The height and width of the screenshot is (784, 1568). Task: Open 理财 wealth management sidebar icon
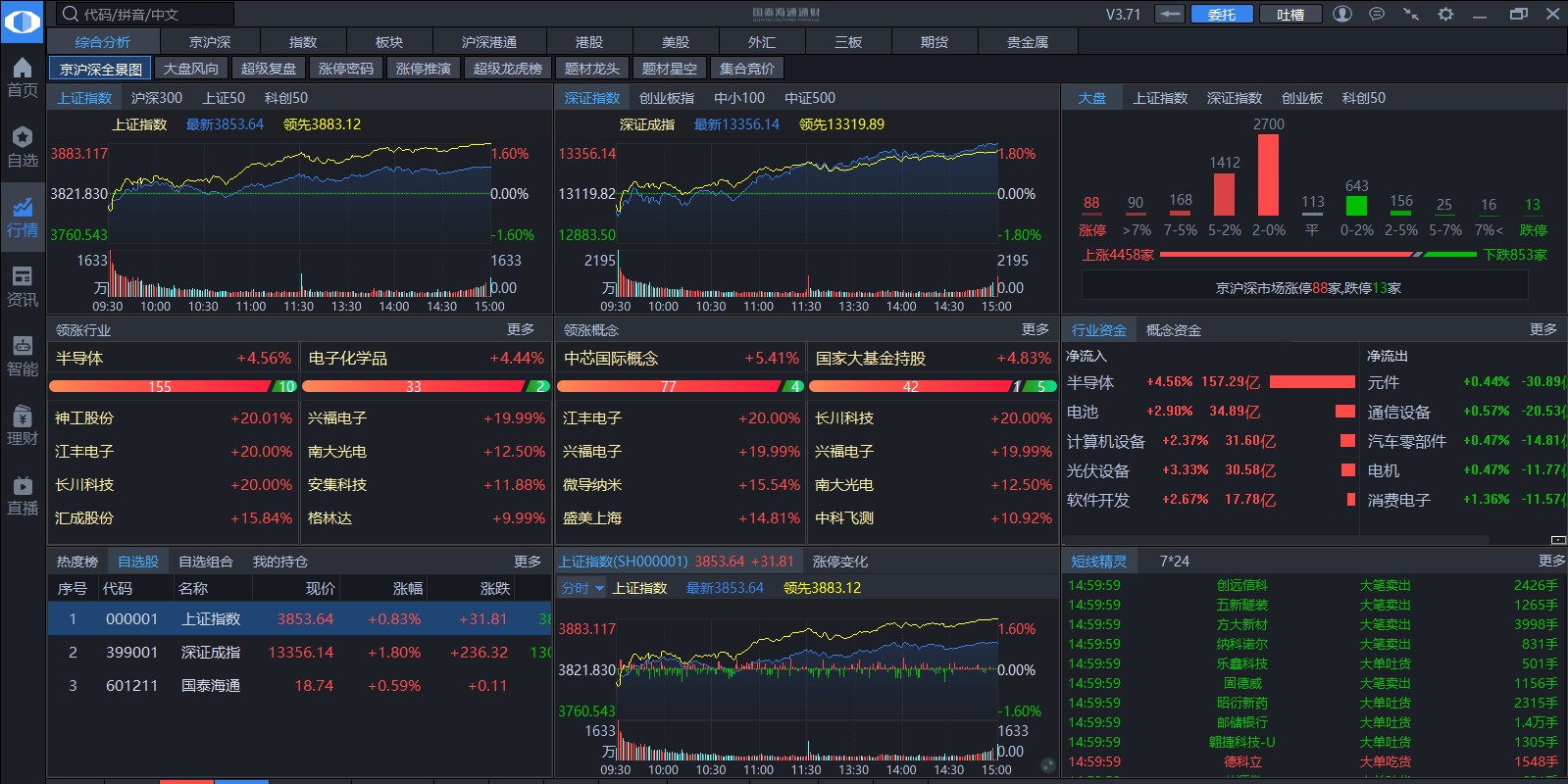pos(23,425)
